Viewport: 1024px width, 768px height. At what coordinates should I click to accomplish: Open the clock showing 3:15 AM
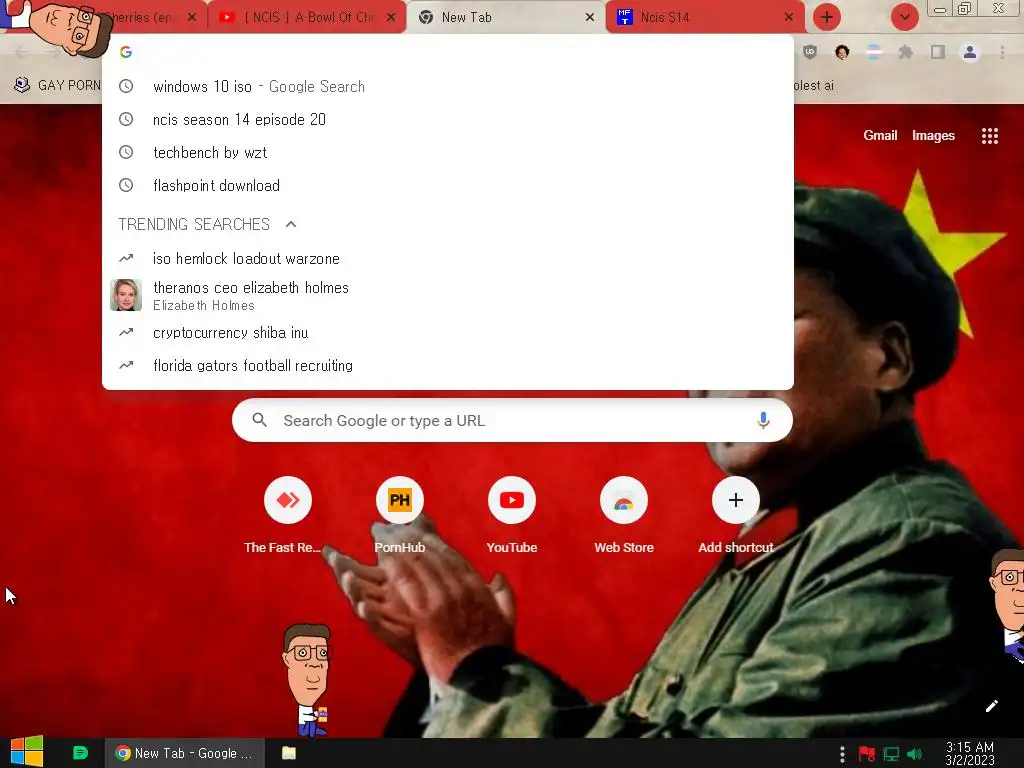click(x=970, y=754)
